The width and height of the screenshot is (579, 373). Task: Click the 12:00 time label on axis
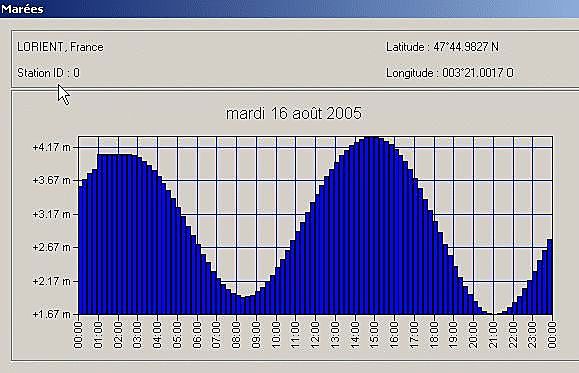315,335
